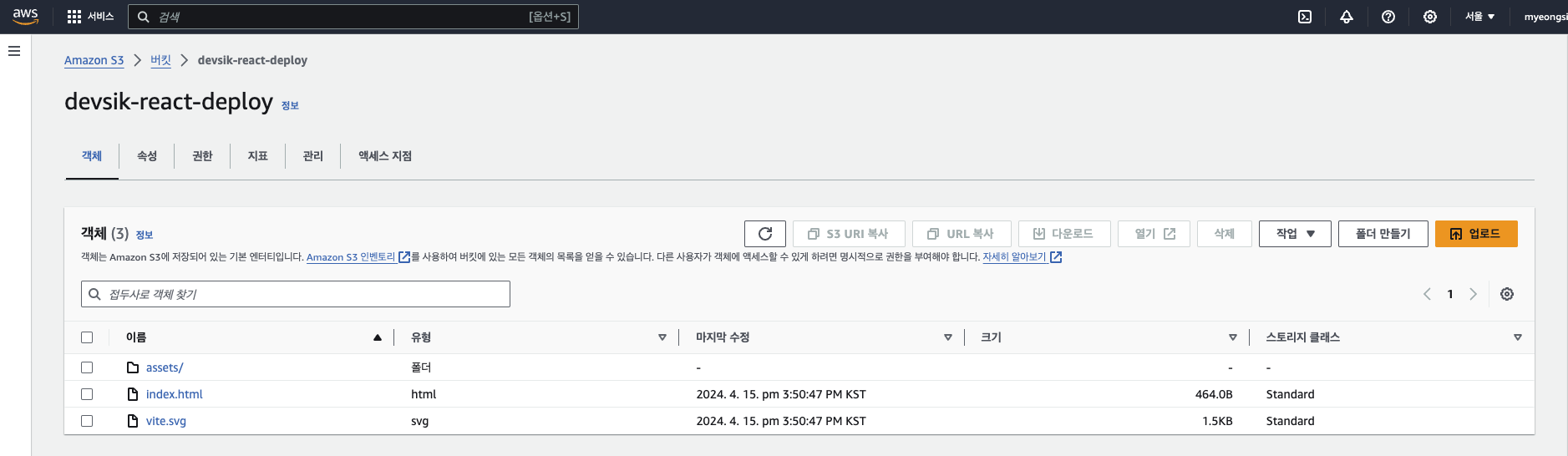This screenshot has height=456, width=1568.
Task: Switch to the 액세스 지점 tab
Action: (385, 156)
